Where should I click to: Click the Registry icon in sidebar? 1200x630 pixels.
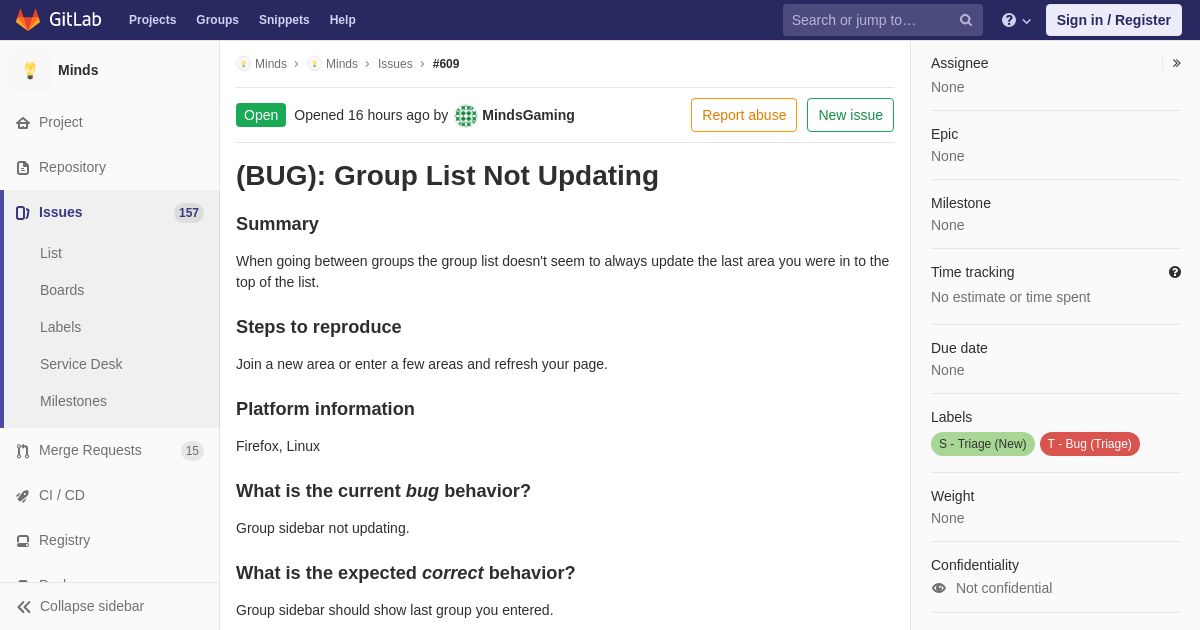coord(23,541)
